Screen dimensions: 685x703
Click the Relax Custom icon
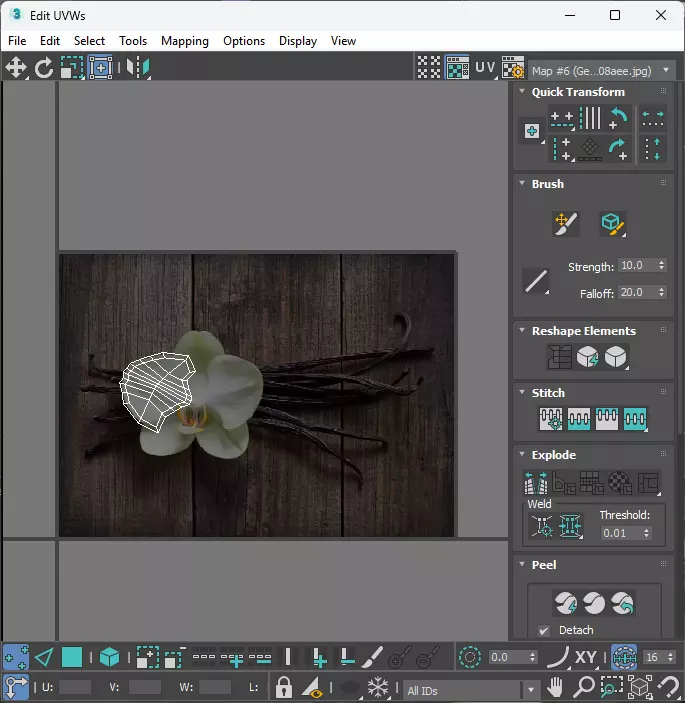(616, 357)
